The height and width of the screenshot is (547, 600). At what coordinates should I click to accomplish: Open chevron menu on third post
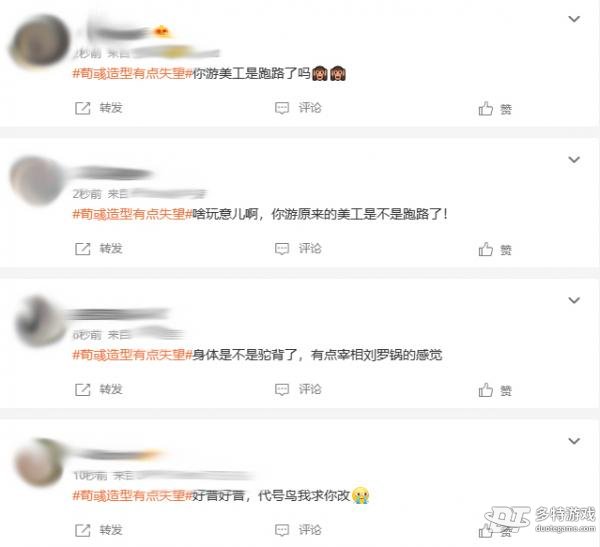coord(574,300)
